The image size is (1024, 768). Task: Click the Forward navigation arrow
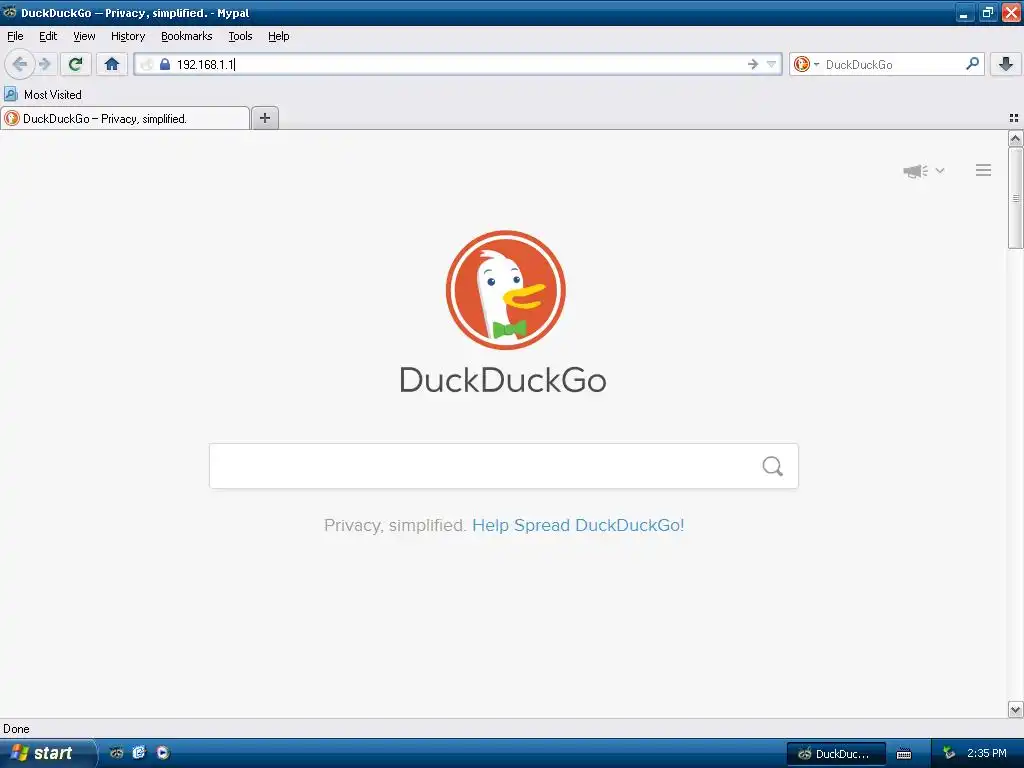pos(45,64)
